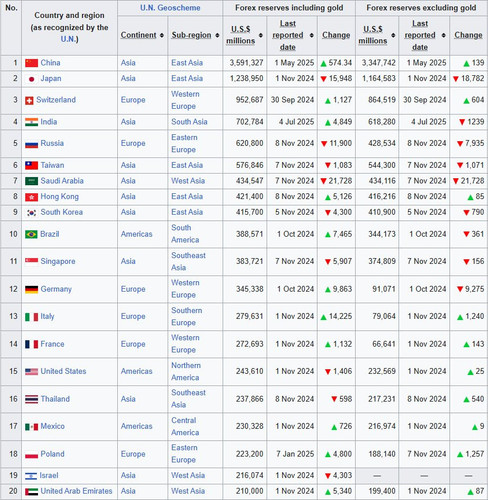
Task: Click the Singapore flag icon
Action: (31, 262)
